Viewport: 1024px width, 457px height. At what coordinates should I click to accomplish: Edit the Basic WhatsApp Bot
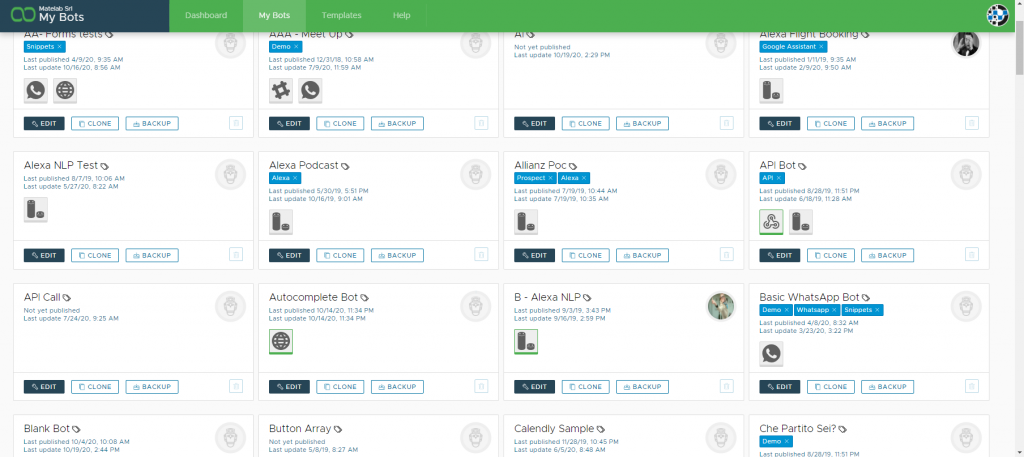click(780, 386)
